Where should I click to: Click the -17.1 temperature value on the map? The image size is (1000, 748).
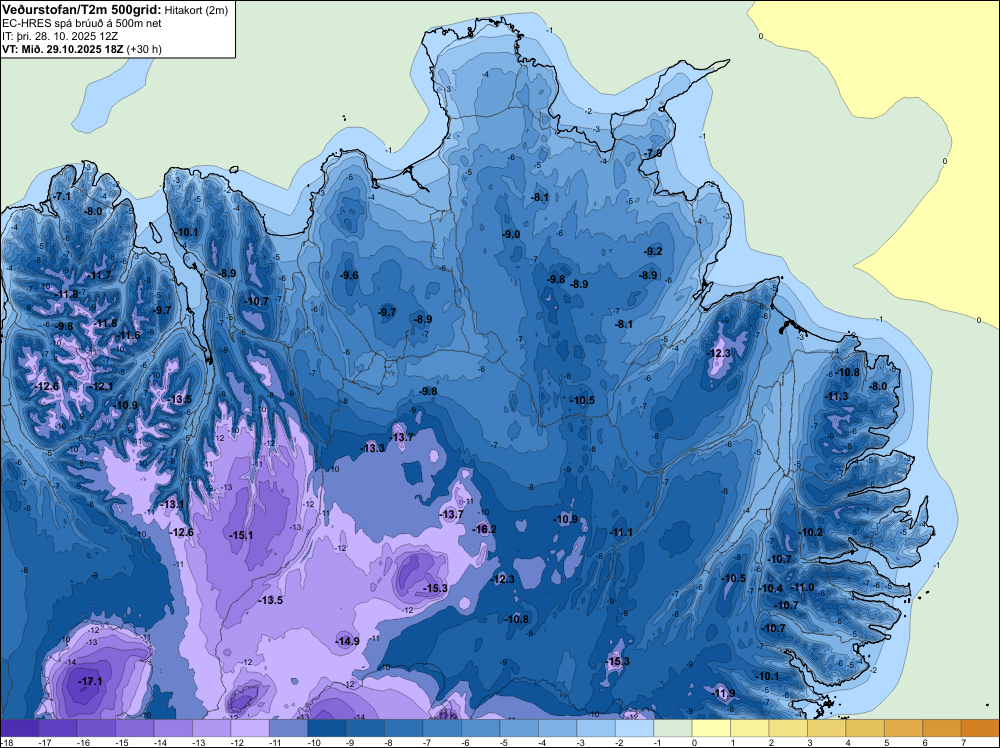[x=90, y=681]
